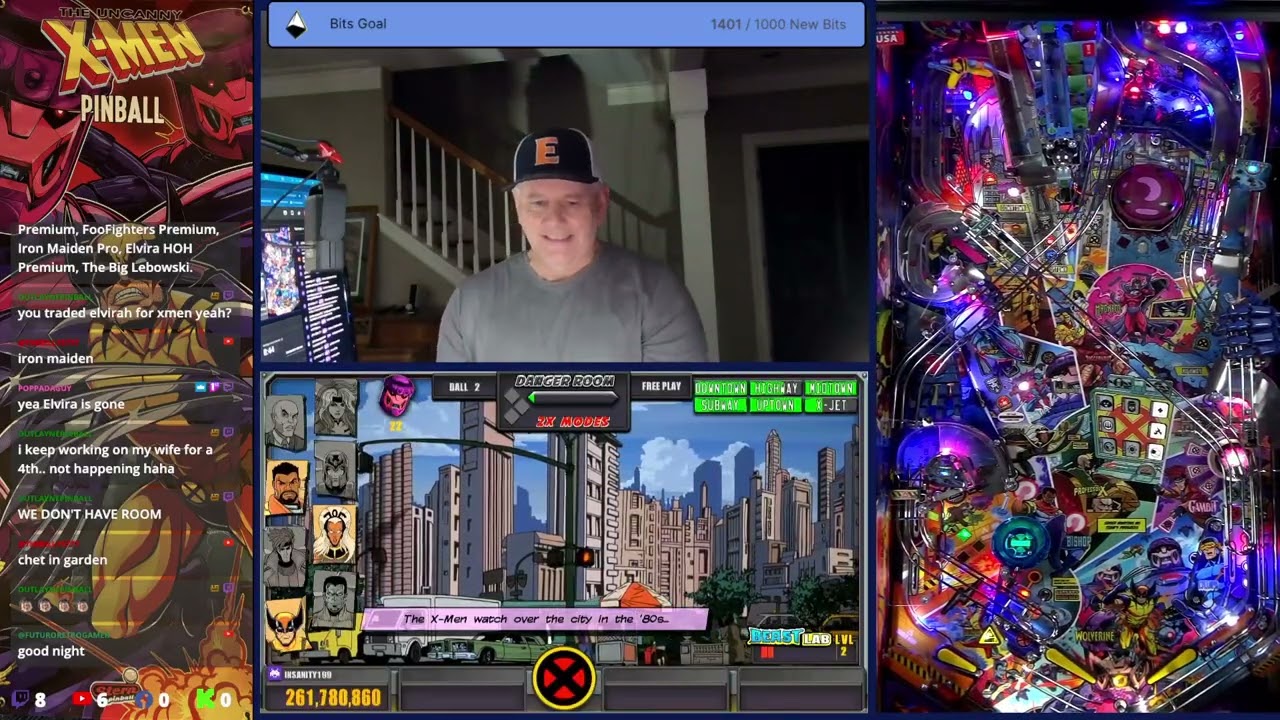Click the X-Men Pinball title logo

(123, 66)
